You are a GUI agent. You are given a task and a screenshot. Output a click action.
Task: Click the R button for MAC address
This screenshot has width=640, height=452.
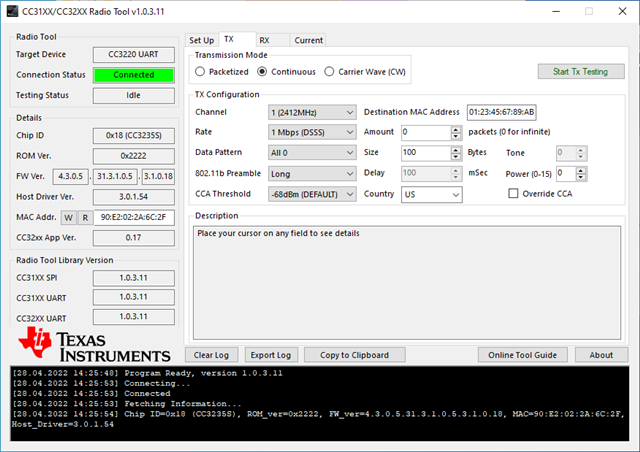click(85, 218)
